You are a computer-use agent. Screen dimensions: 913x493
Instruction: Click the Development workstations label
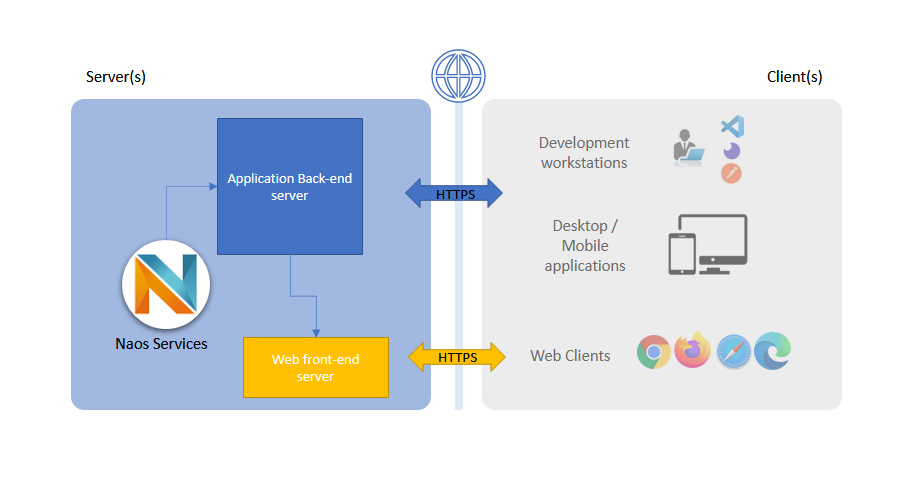tap(584, 152)
